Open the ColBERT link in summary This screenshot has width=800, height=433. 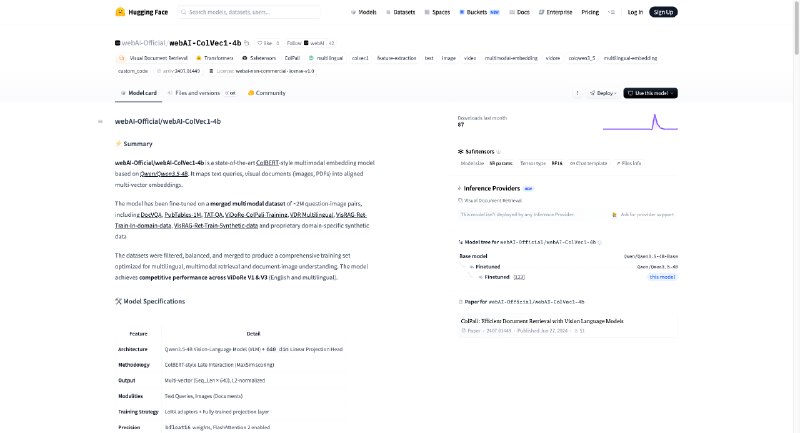click(267, 163)
